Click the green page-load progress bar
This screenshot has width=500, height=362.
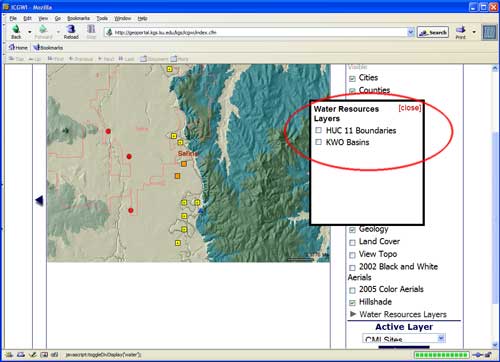pos(442,355)
